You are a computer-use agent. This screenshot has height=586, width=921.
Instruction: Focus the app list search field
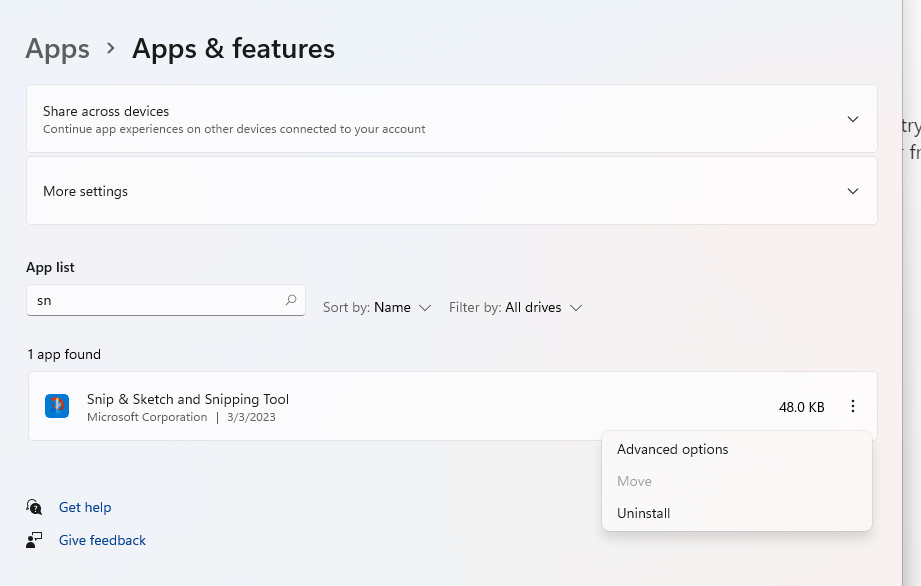tap(155, 300)
